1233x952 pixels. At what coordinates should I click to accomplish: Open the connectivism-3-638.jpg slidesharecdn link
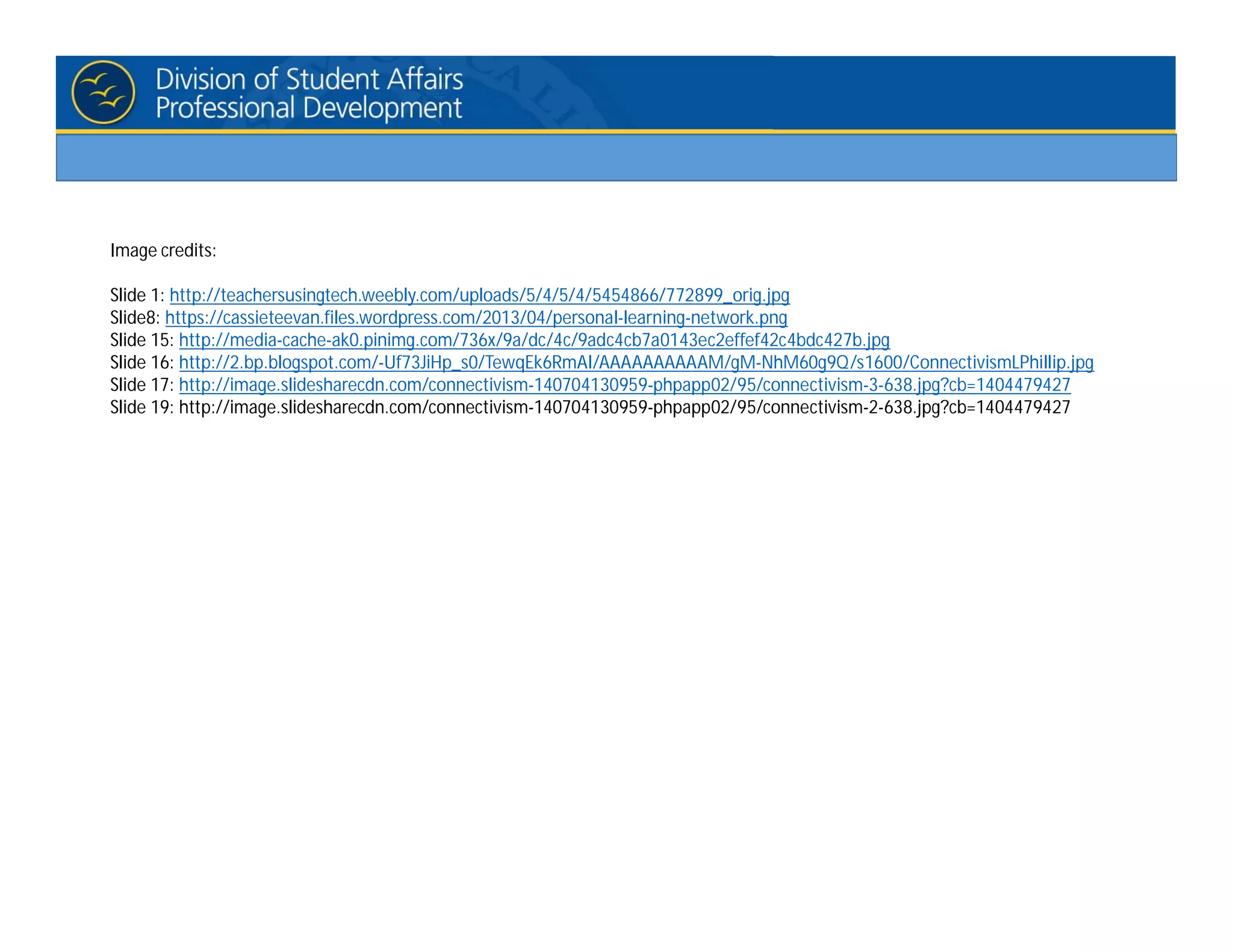(624, 385)
